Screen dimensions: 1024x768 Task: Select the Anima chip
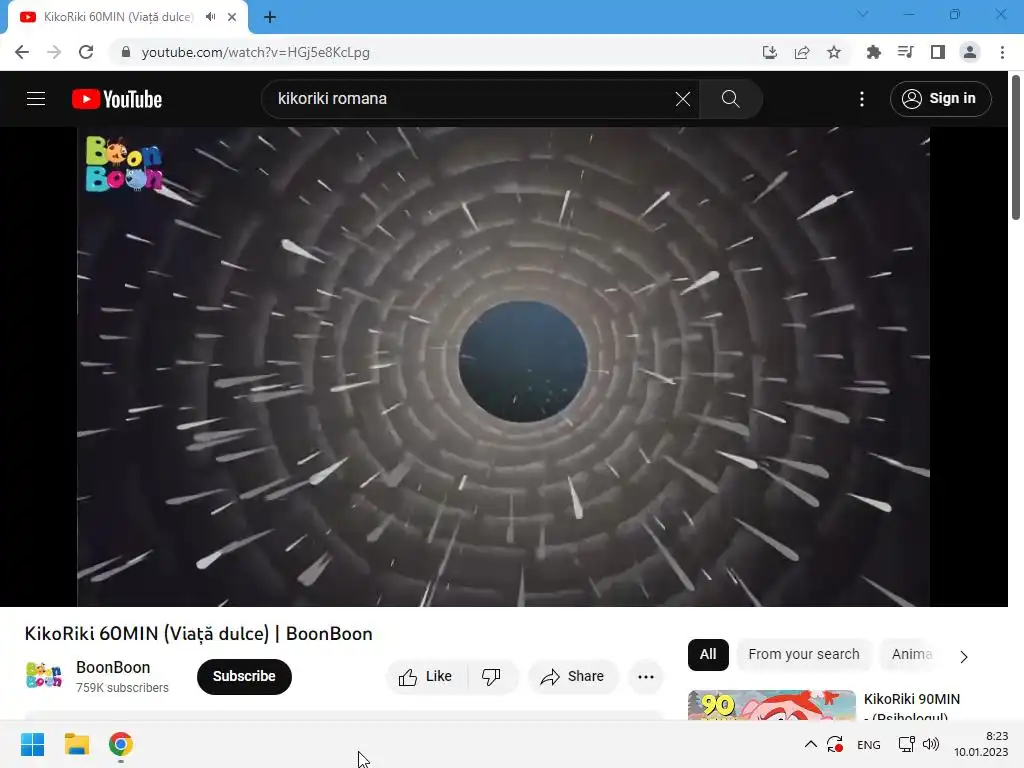(x=912, y=654)
